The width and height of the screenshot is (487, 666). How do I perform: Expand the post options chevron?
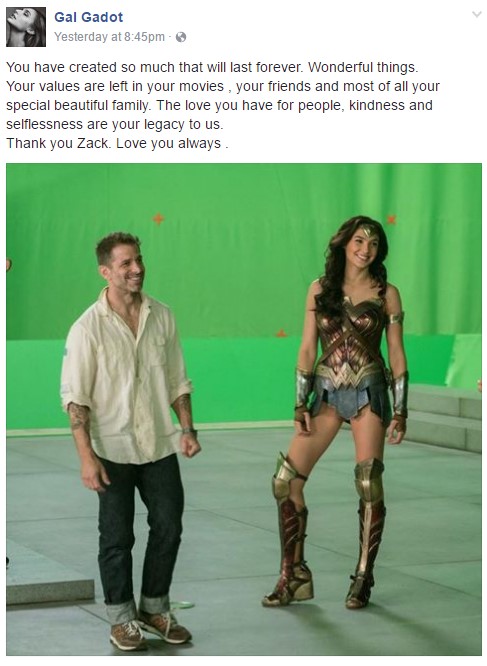[x=477, y=14]
